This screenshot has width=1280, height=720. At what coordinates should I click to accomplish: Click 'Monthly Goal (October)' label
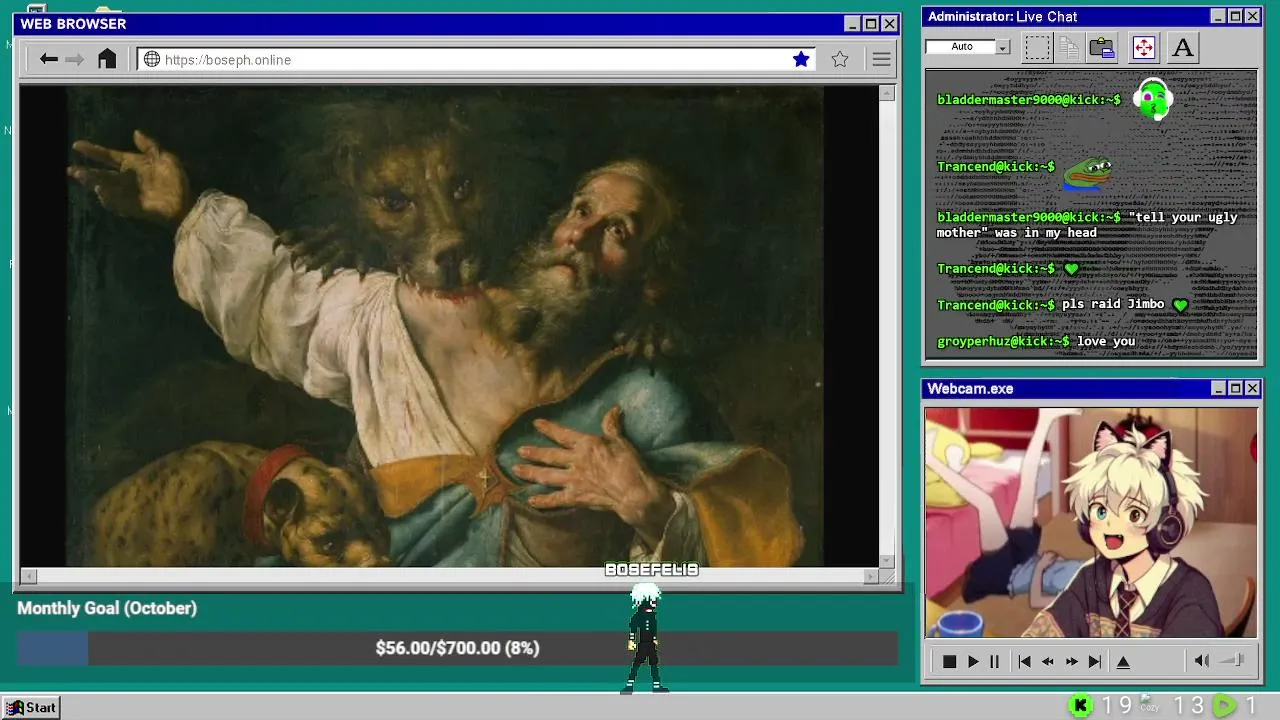click(x=107, y=608)
